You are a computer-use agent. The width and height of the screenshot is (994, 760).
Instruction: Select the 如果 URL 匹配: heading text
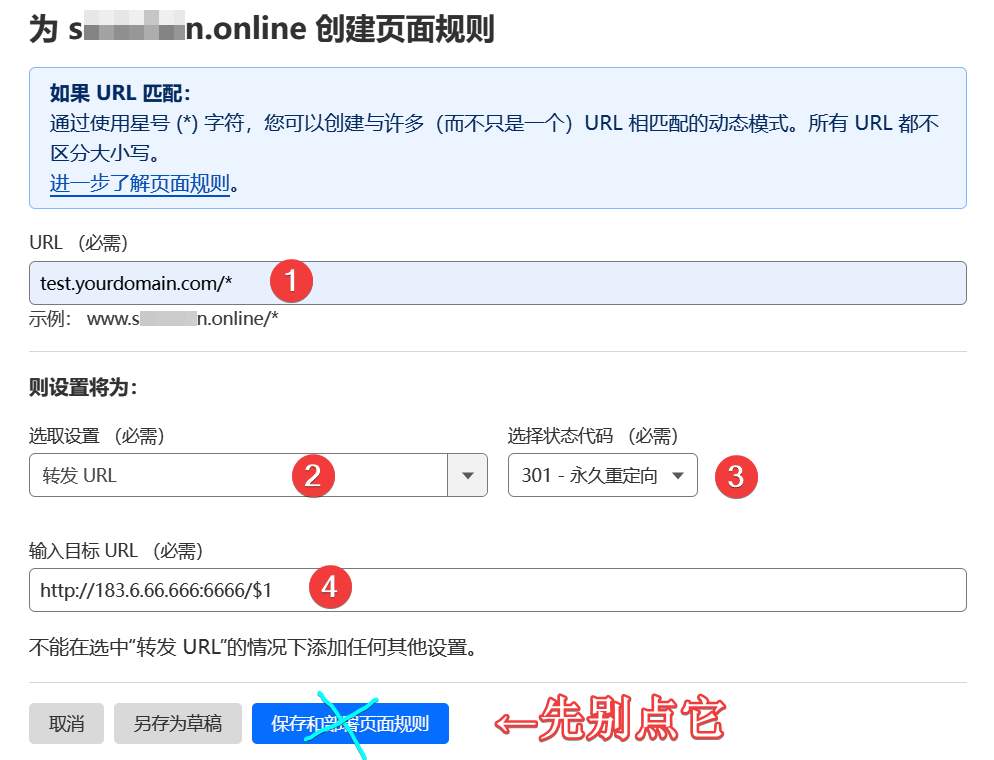[120, 93]
